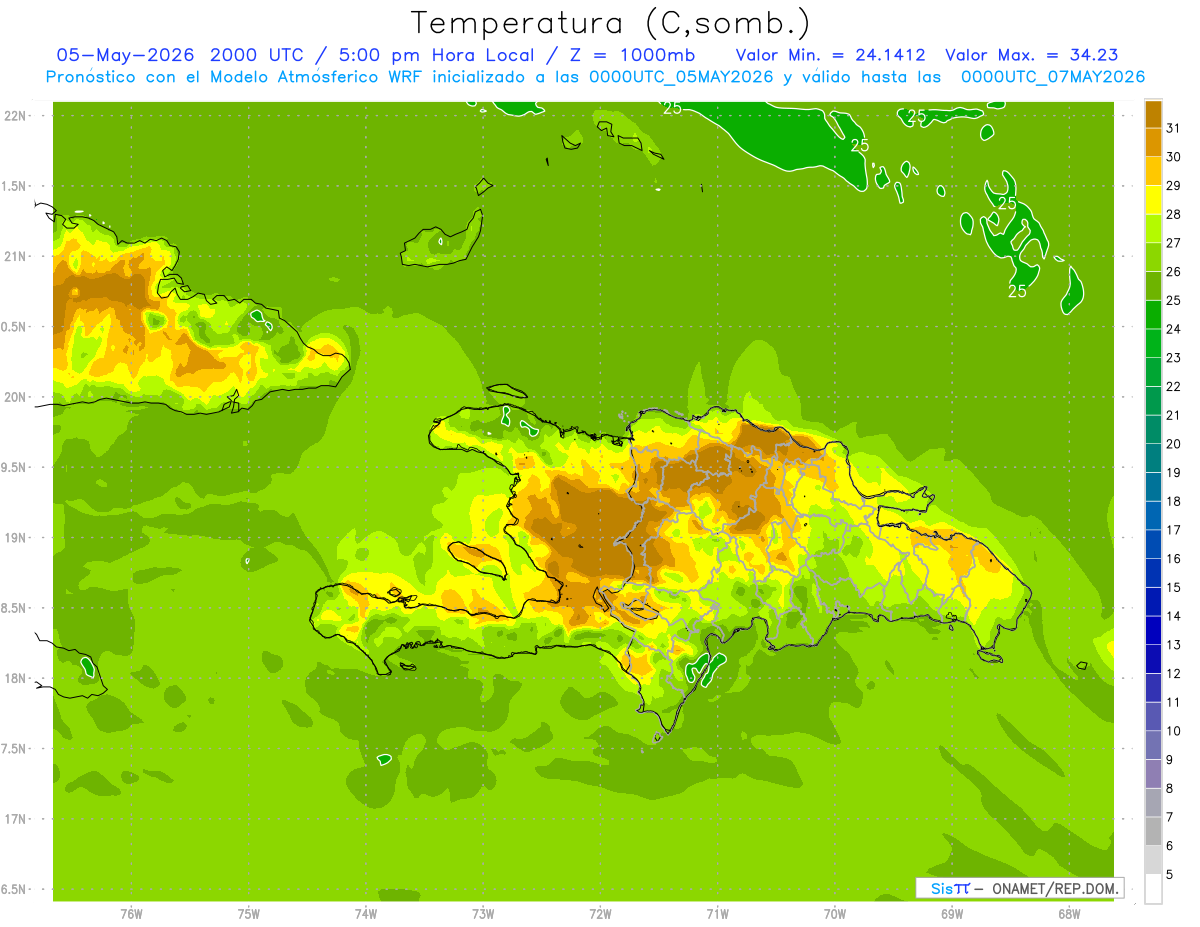Click the 76W longitude axis label

[131, 913]
